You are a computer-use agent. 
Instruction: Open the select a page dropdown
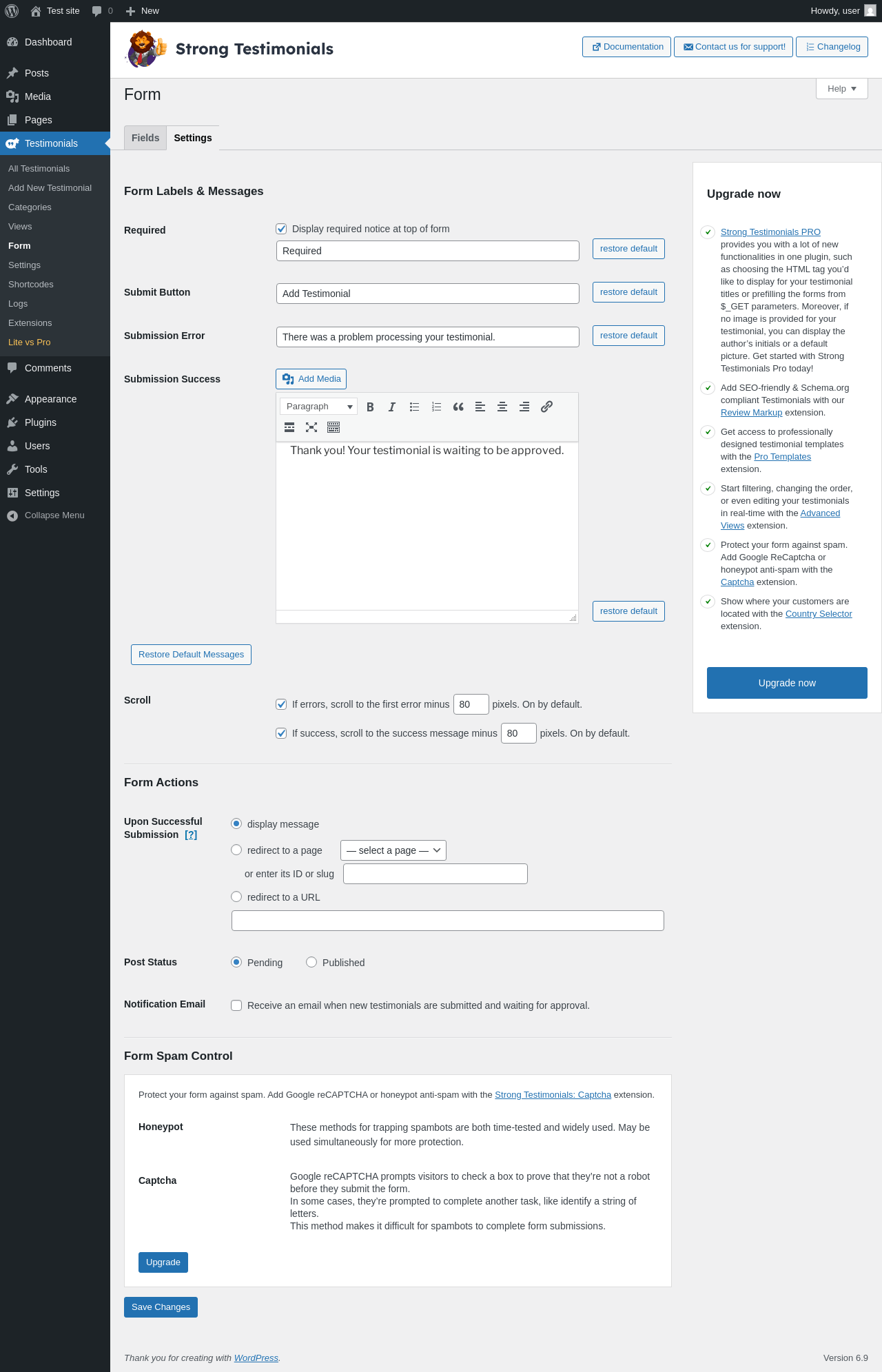[x=393, y=850]
